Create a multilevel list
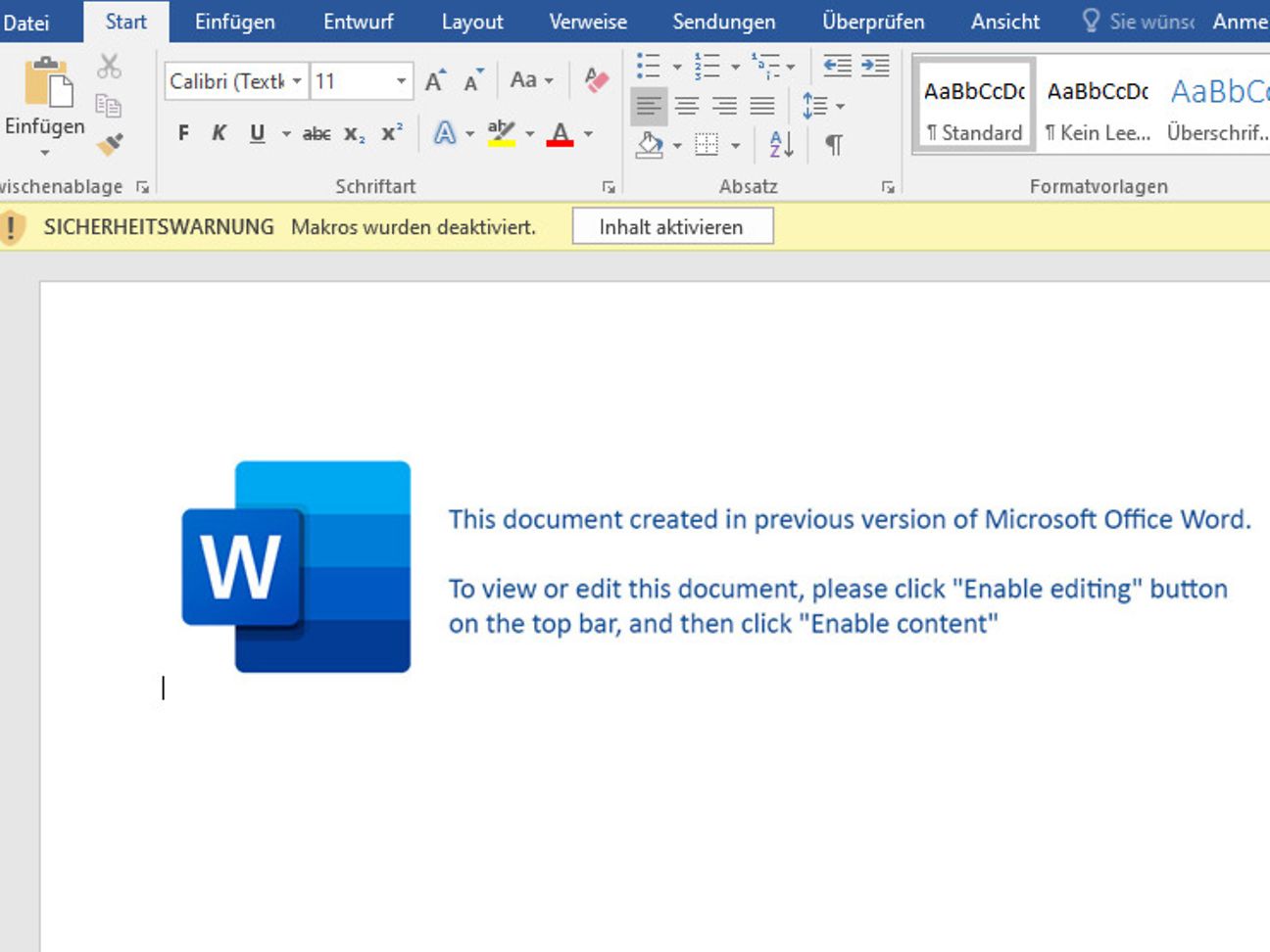 [x=765, y=67]
